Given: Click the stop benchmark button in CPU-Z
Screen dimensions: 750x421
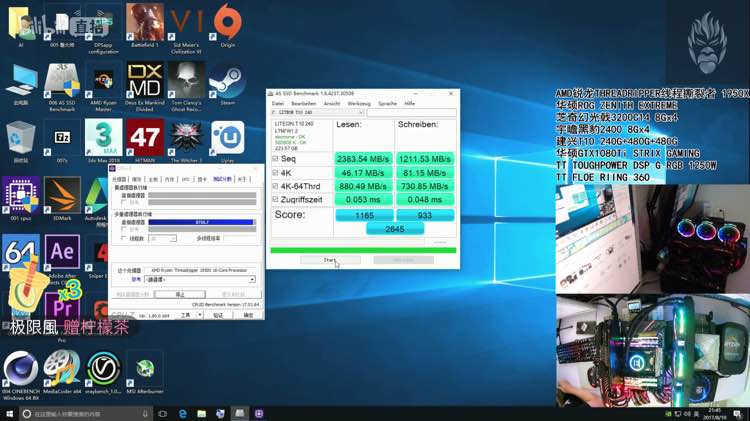Looking at the screenshot, I should [180, 294].
